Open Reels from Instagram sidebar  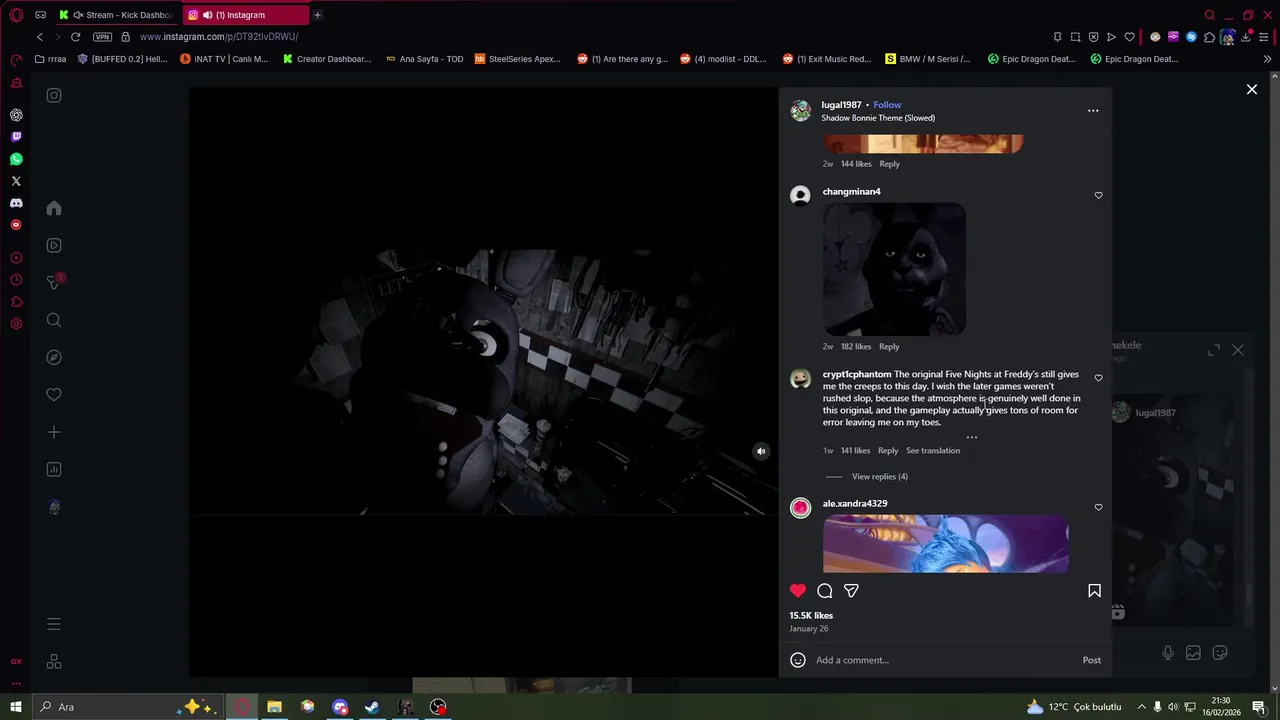(x=54, y=245)
